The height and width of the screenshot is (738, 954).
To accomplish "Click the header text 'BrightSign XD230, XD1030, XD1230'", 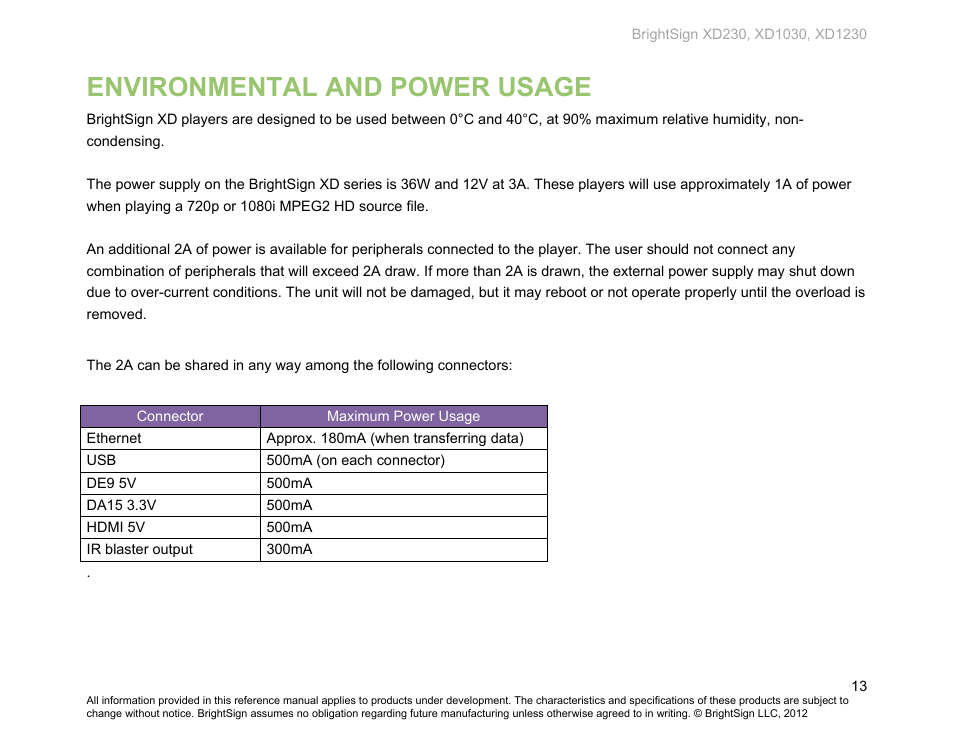I will (x=749, y=35).
